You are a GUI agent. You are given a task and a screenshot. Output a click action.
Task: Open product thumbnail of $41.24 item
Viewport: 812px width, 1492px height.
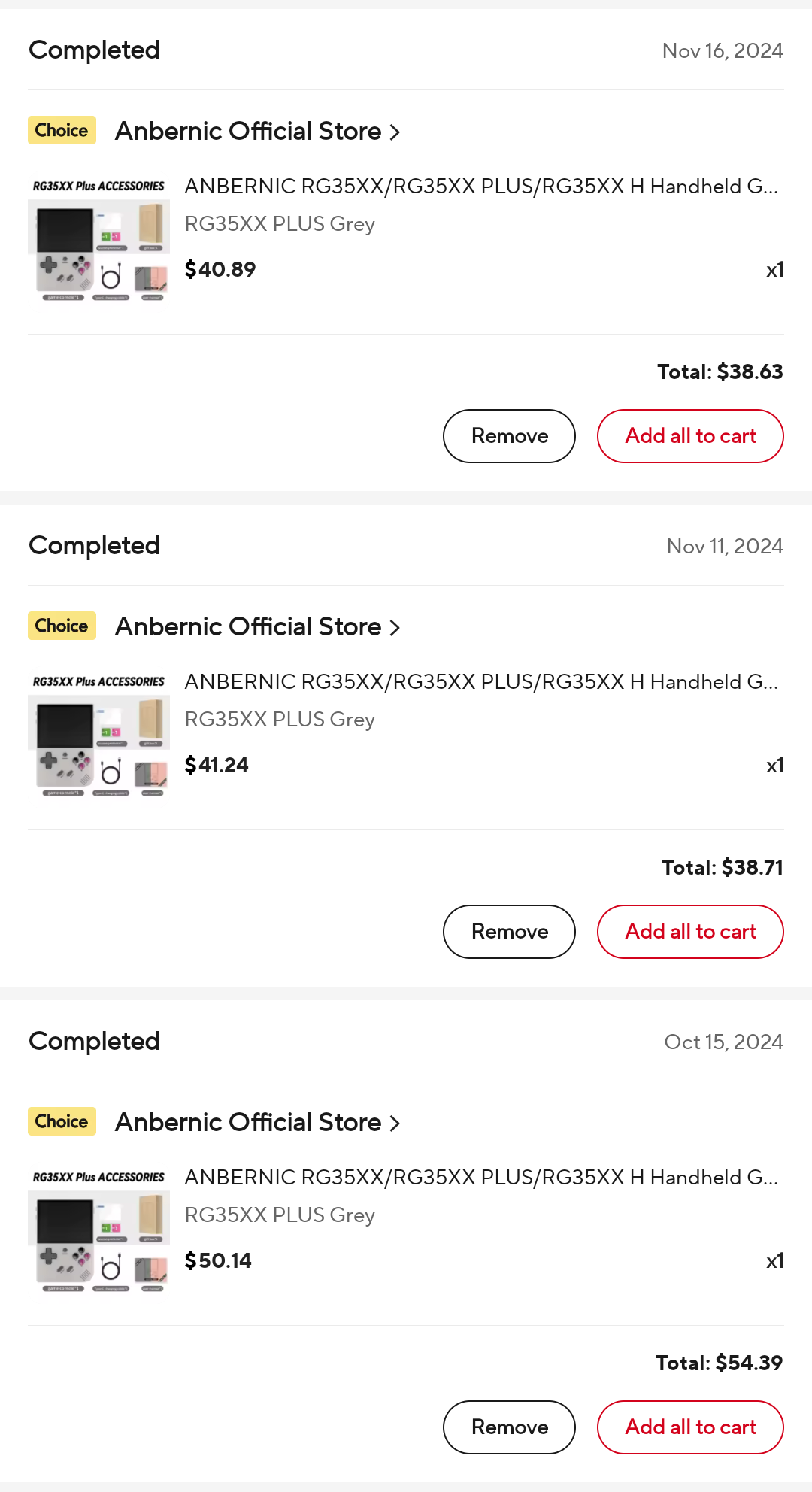(x=98, y=735)
